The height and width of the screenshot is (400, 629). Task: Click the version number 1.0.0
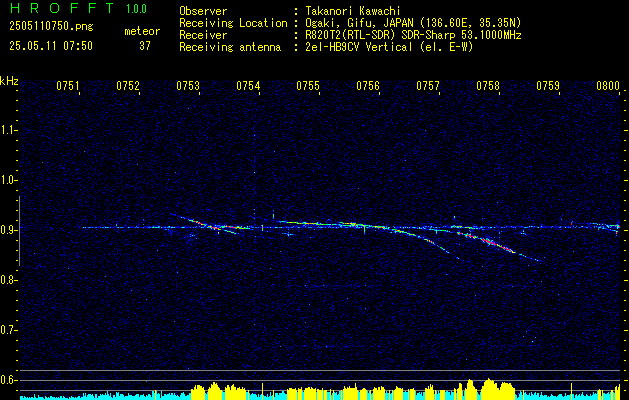point(136,9)
